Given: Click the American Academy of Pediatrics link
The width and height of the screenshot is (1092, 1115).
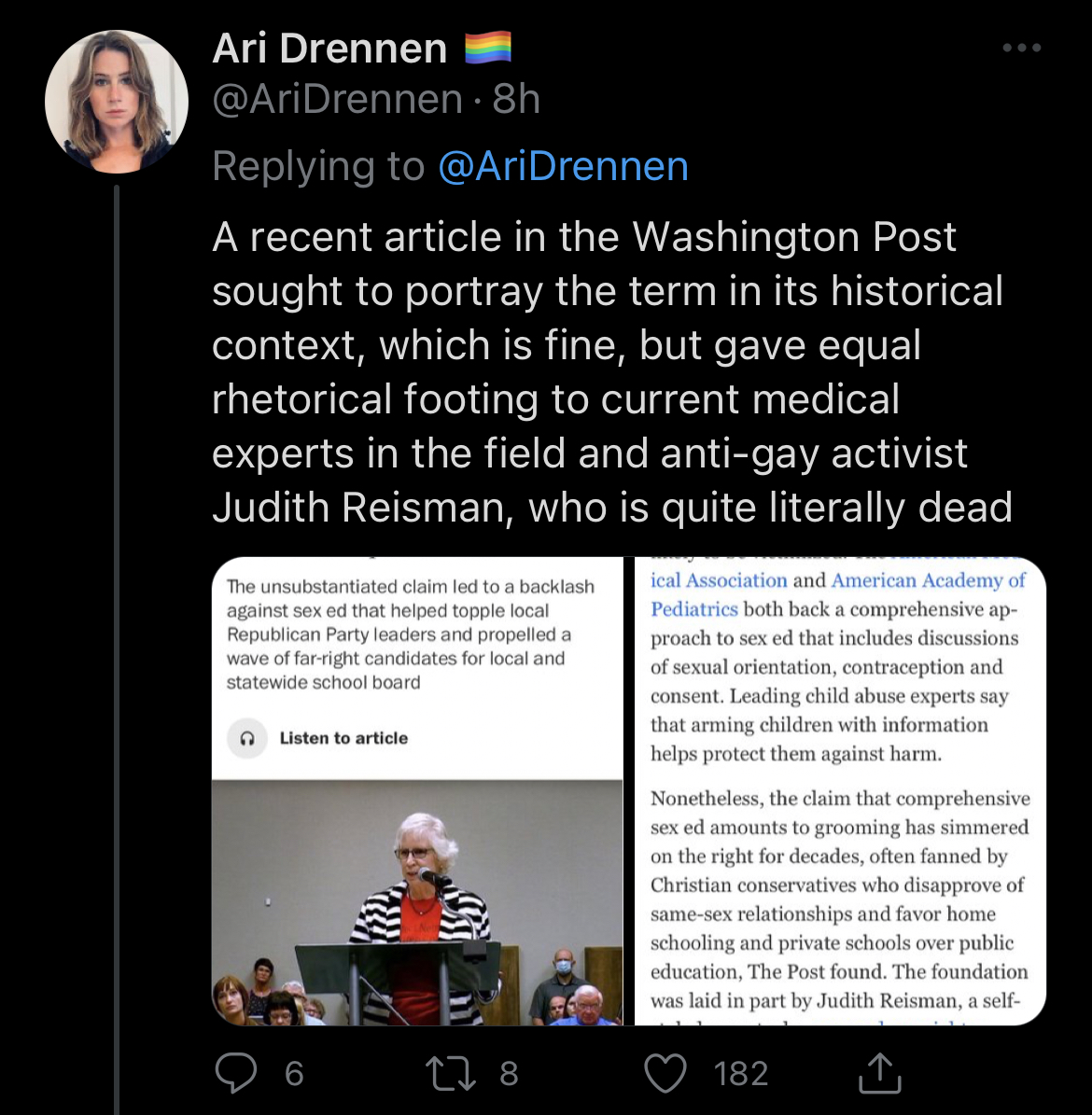Looking at the screenshot, I should pos(838,595).
